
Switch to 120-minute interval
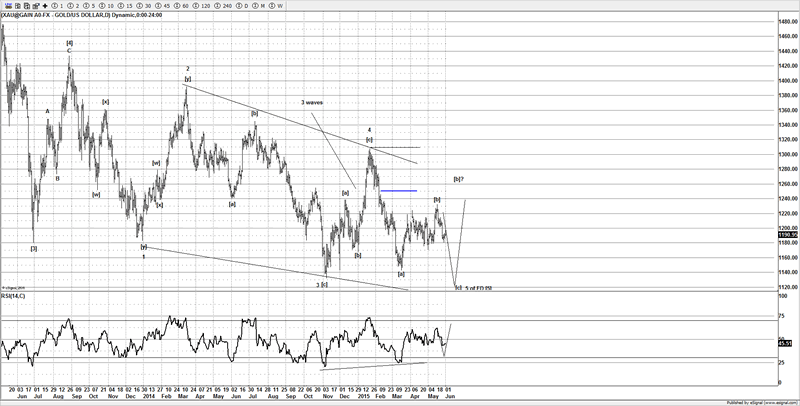(202, 6)
